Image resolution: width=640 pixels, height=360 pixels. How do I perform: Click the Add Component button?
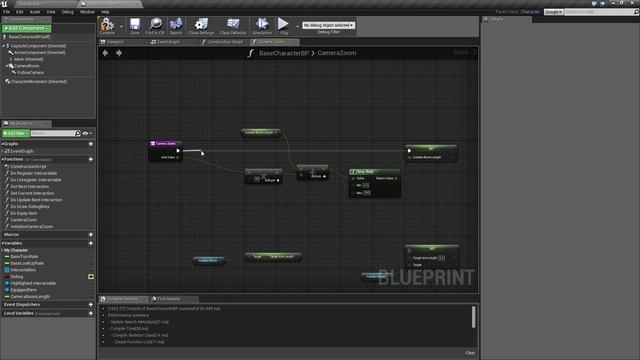(x=27, y=28)
